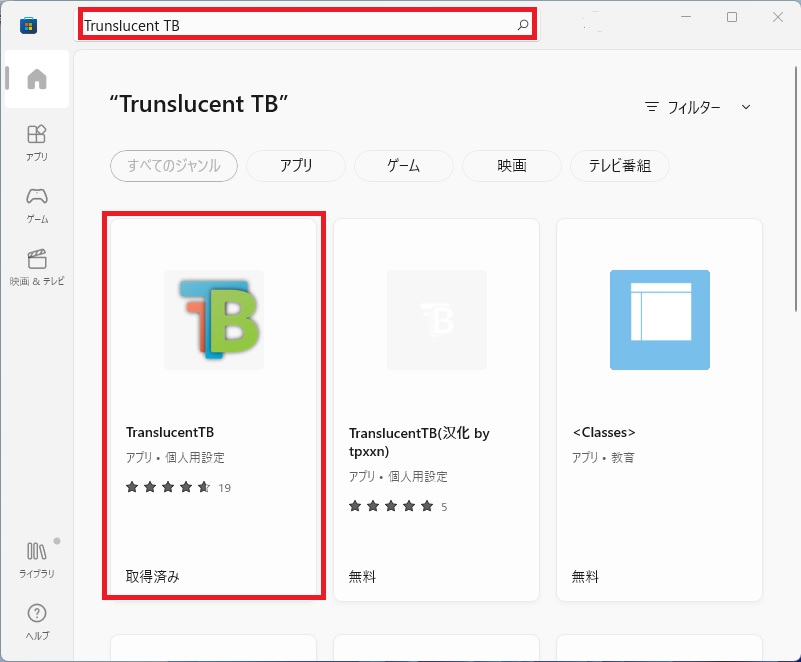Click アプリ・教育 category text
The height and width of the screenshot is (662, 801).
[603, 457]
